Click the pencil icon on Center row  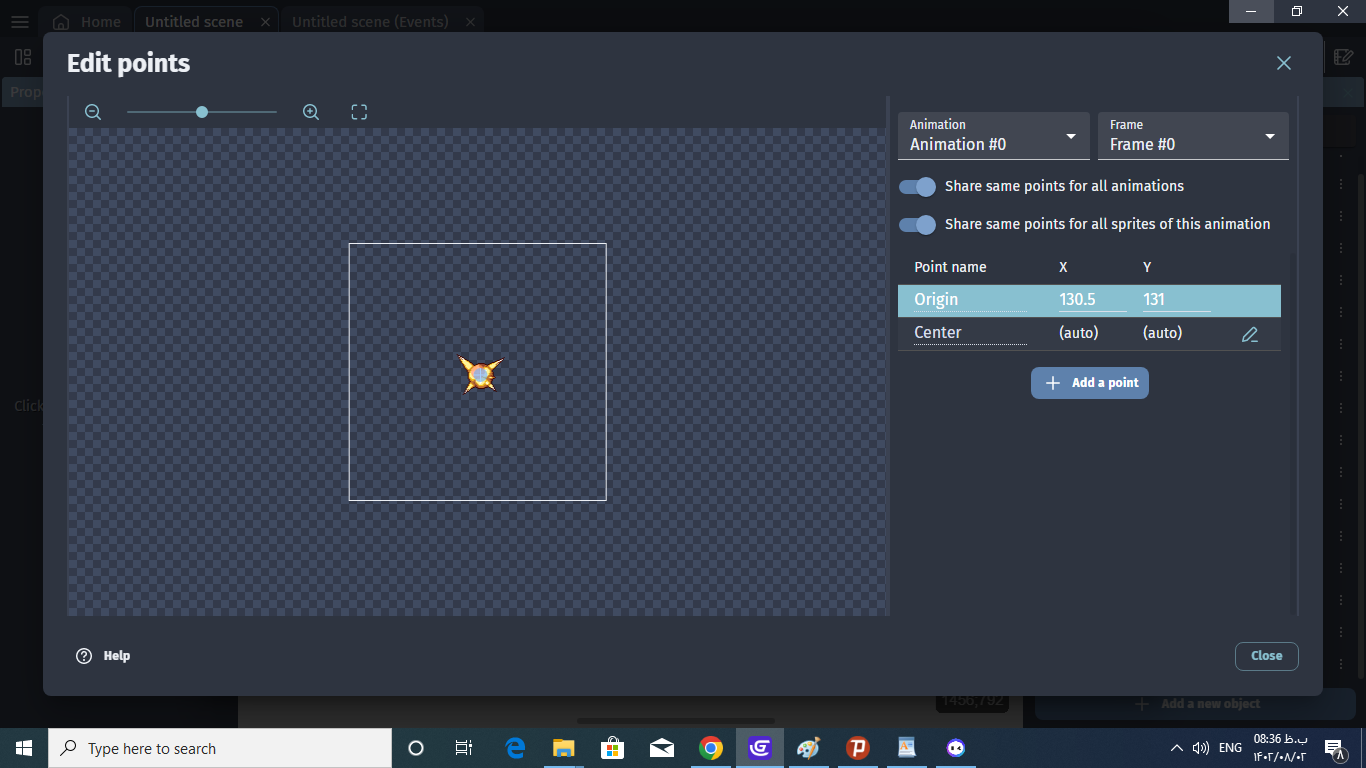pos(1249,334)
